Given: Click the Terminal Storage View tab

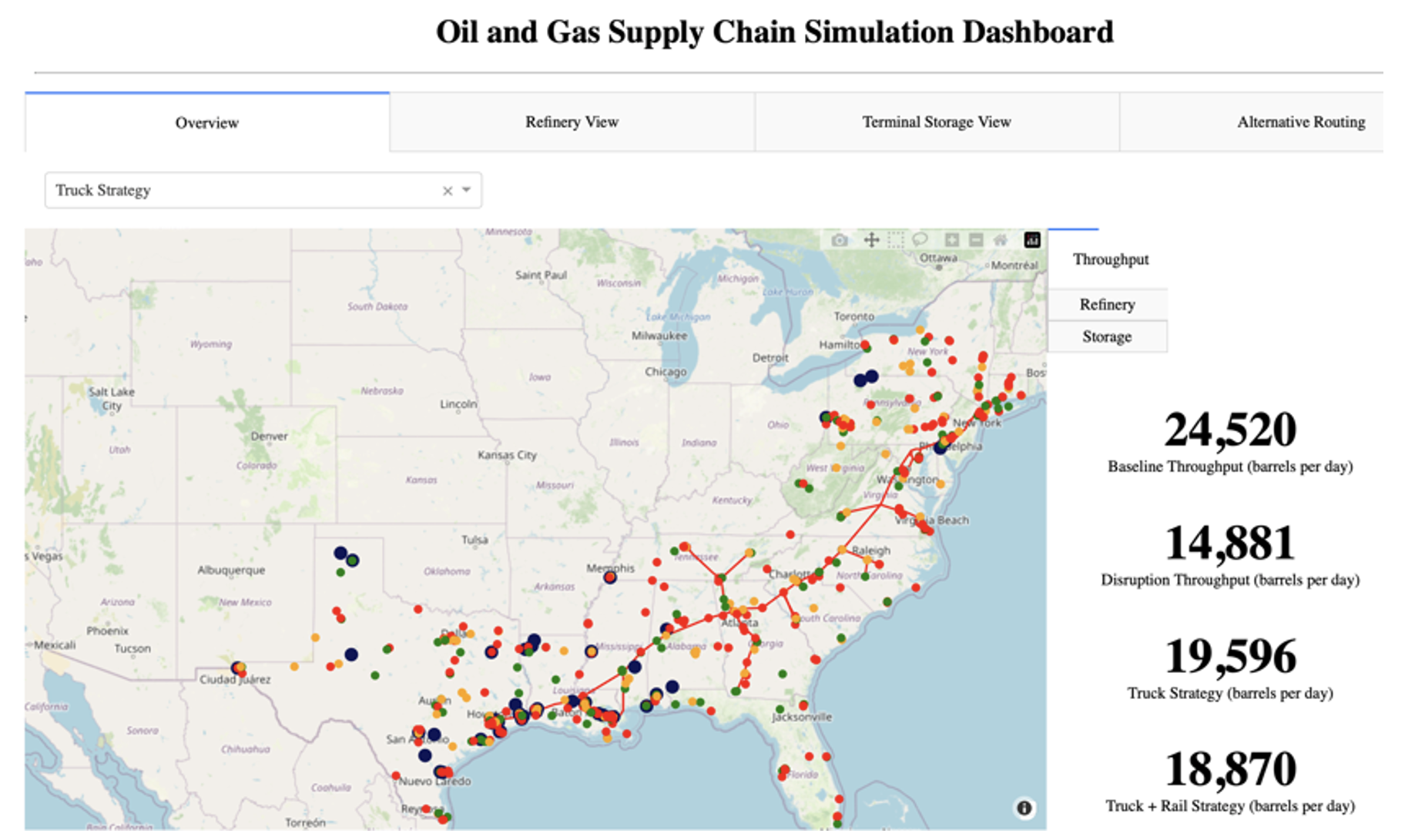Looking at the screenshot, I should click(x=936, y=122).
